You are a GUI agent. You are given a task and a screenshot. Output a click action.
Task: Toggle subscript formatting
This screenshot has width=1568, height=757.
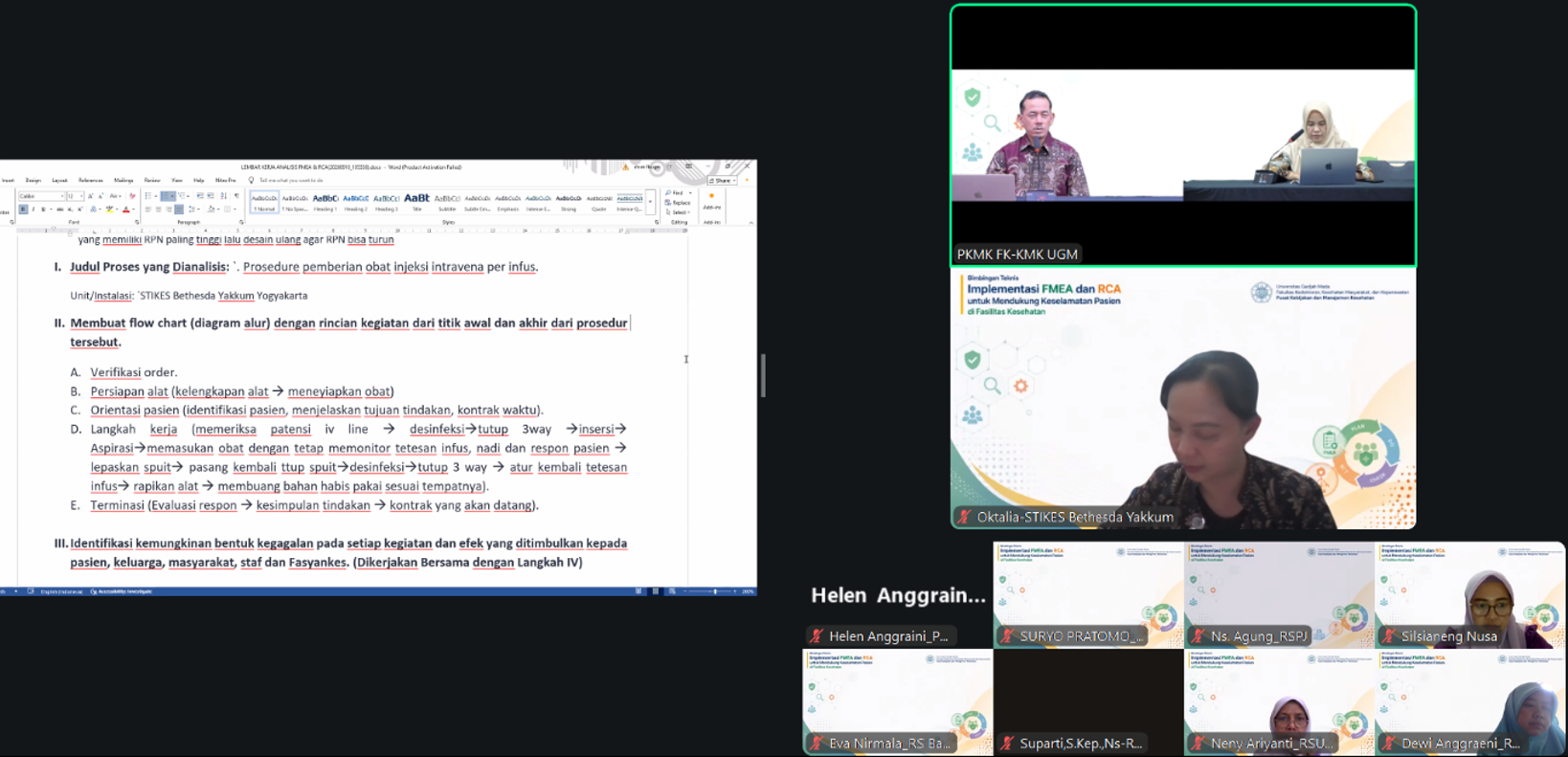70,209
